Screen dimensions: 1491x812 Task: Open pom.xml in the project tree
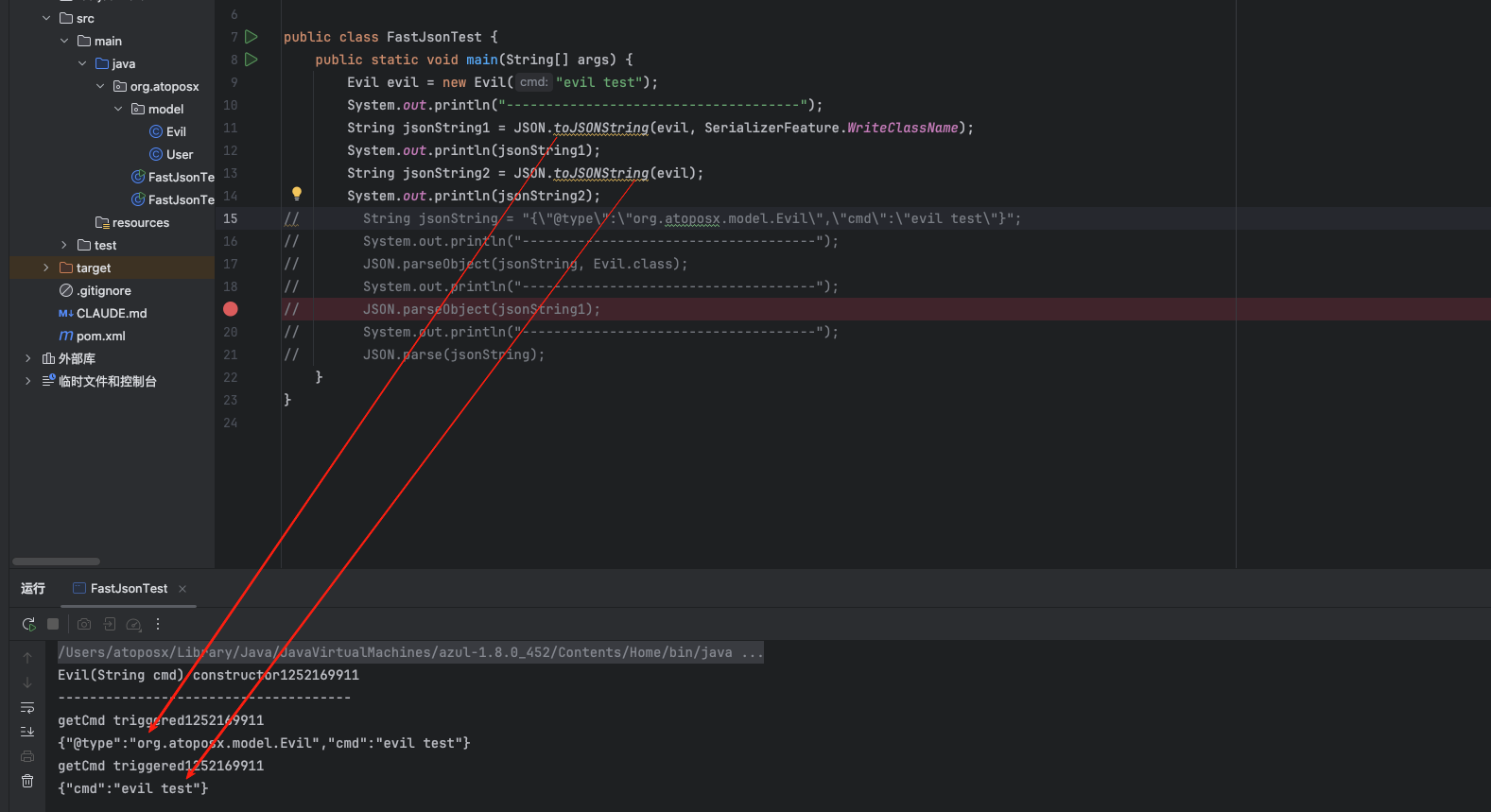pyautogui.click(x=100, y=337)
